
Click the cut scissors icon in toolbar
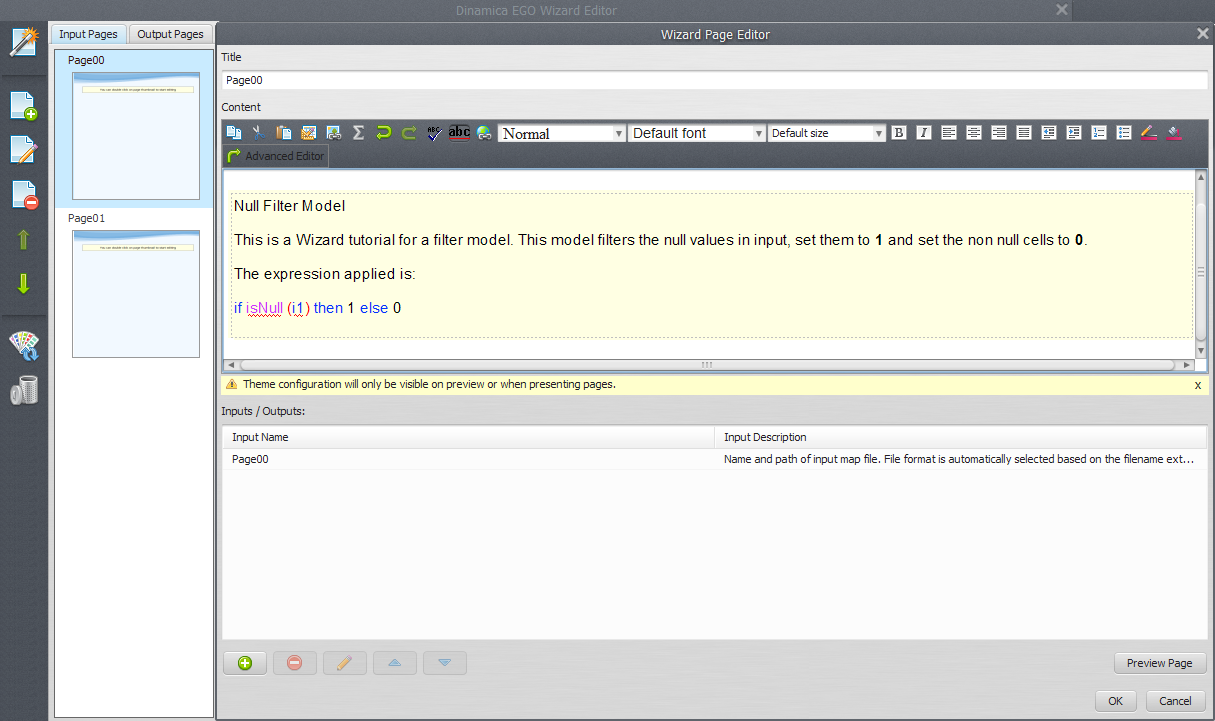tap(258, 133)
